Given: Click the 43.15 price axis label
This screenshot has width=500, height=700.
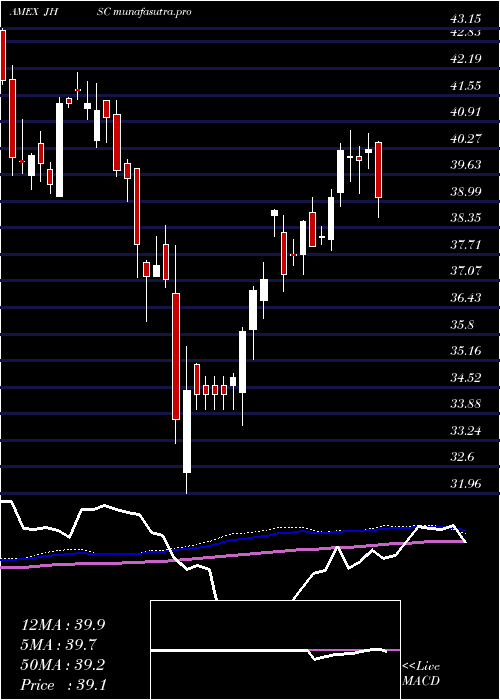Looking at the screenshot, I should pyautogui.click(x=466, y=19).
